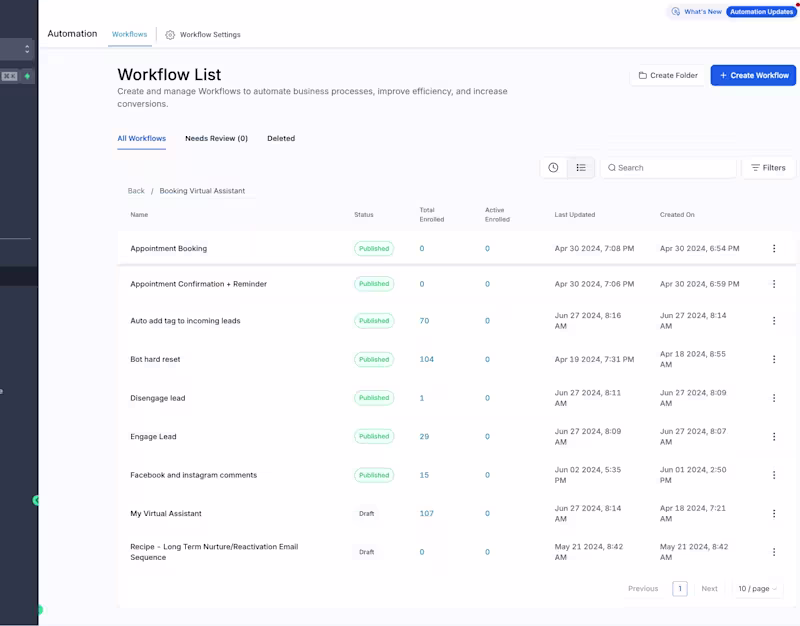Switch to the clock/history view icon
The width and height of the screenshot is (800, 626).
[x=553, y=167]
